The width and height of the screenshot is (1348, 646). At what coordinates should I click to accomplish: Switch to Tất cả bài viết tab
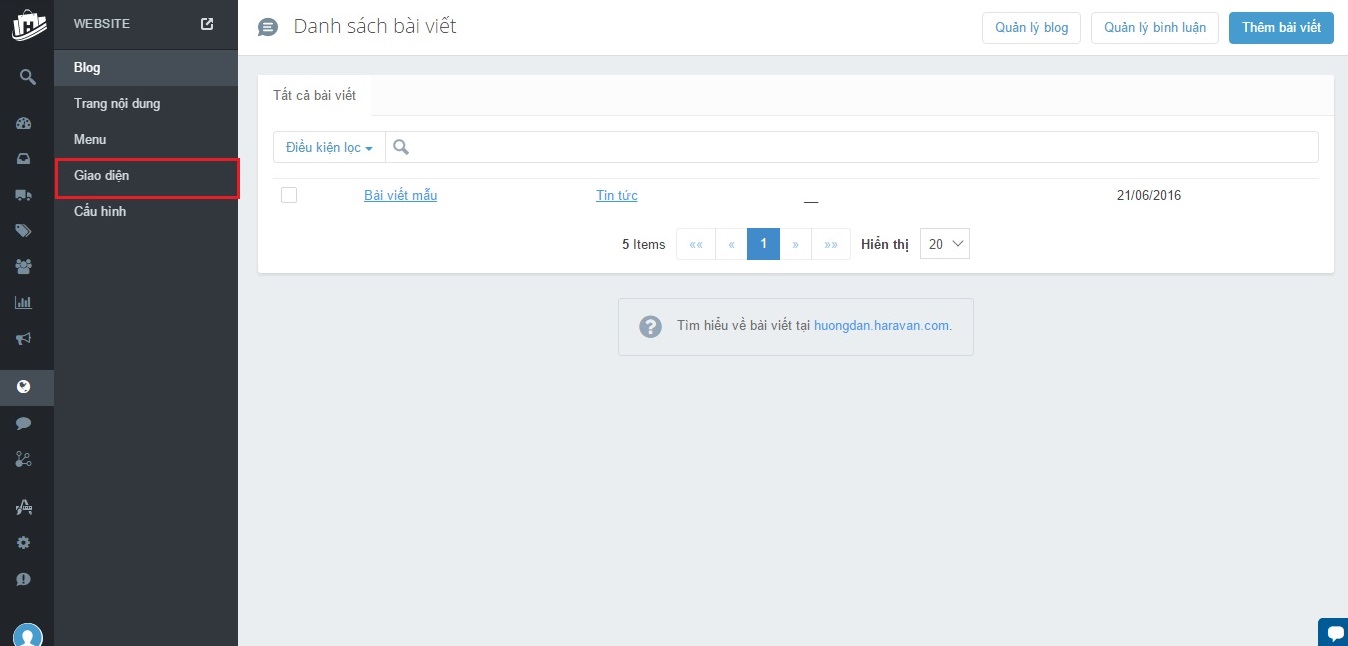click(314, 96)
